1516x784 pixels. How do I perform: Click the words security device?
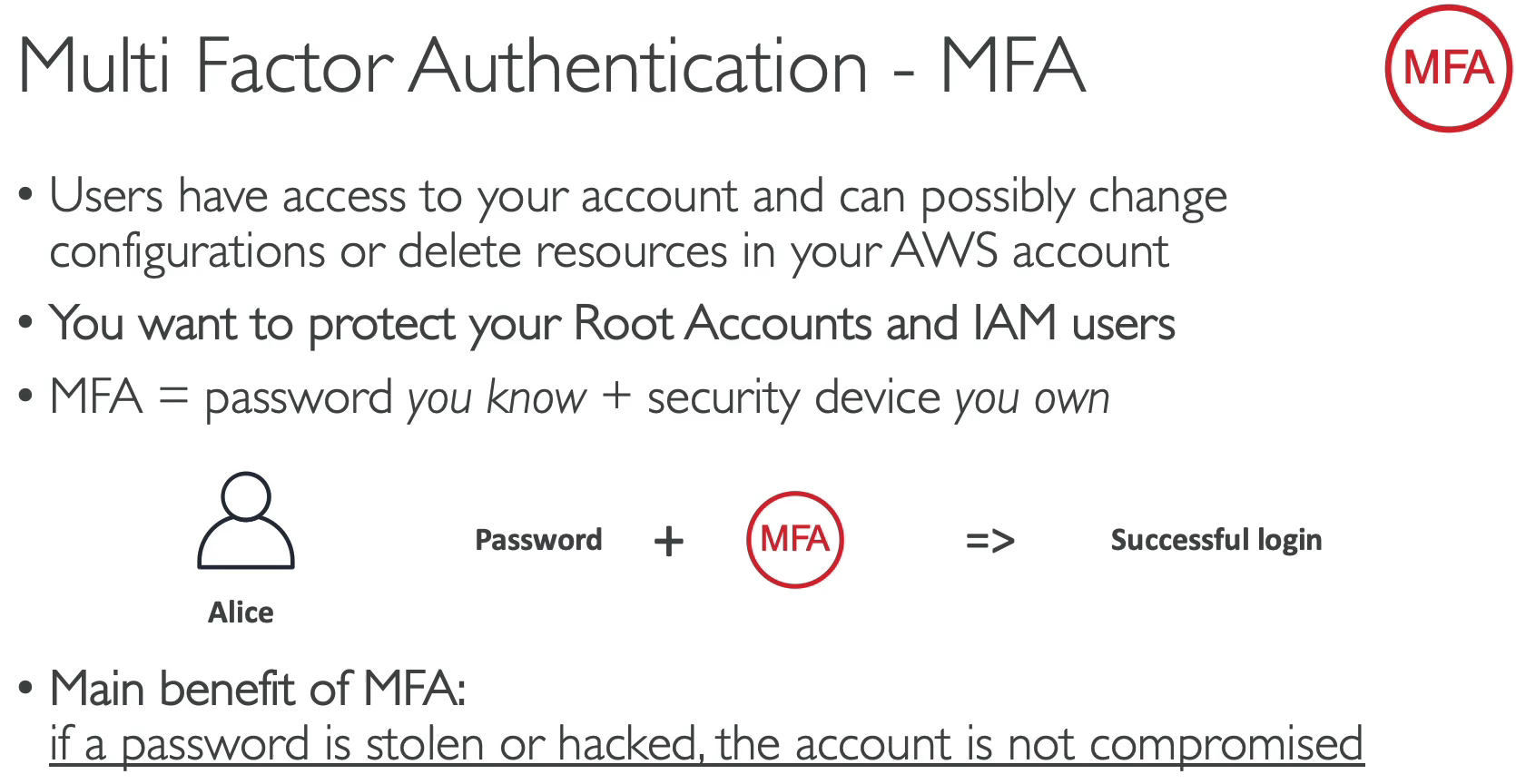pos(793,398)
